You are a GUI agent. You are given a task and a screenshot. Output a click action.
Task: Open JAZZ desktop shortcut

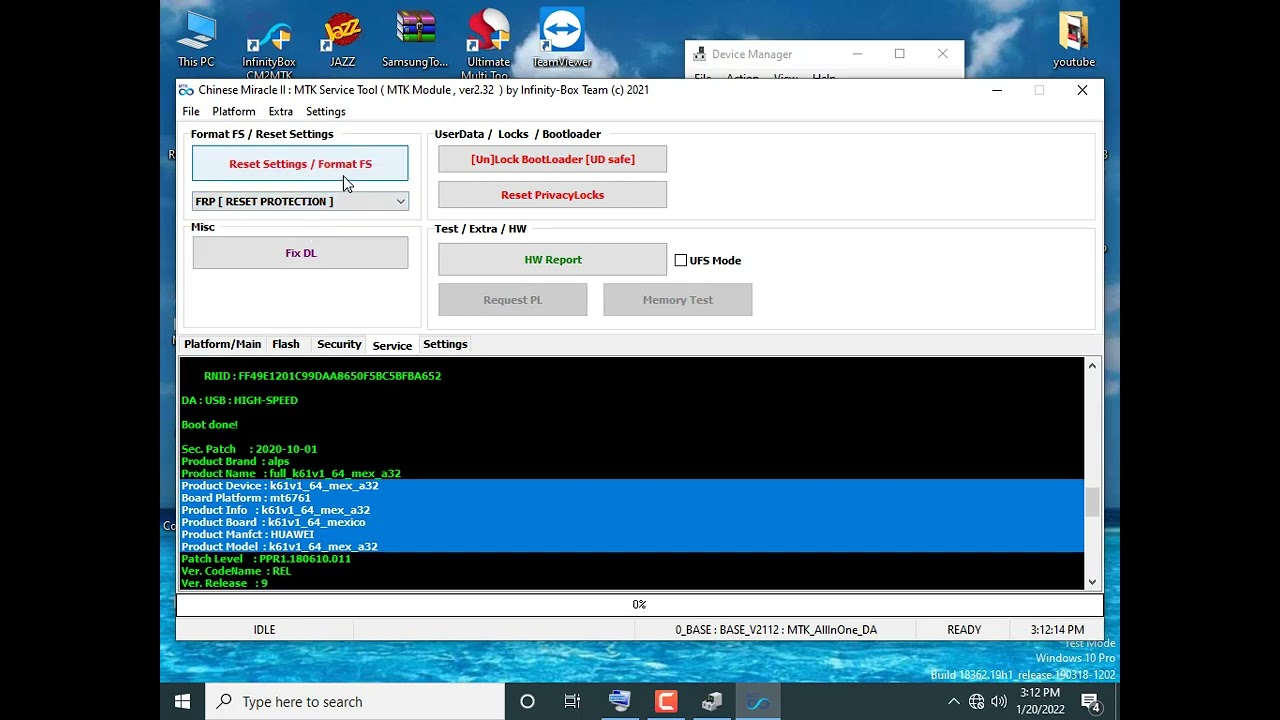click(x=342, y=38)
